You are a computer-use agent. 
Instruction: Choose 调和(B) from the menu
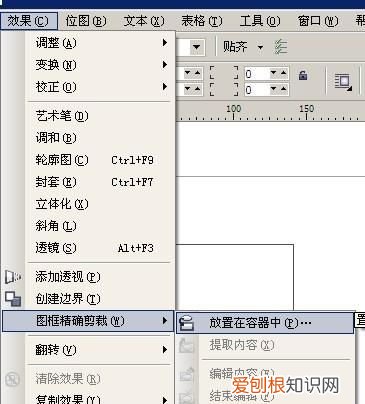click(x=100, y=138)
